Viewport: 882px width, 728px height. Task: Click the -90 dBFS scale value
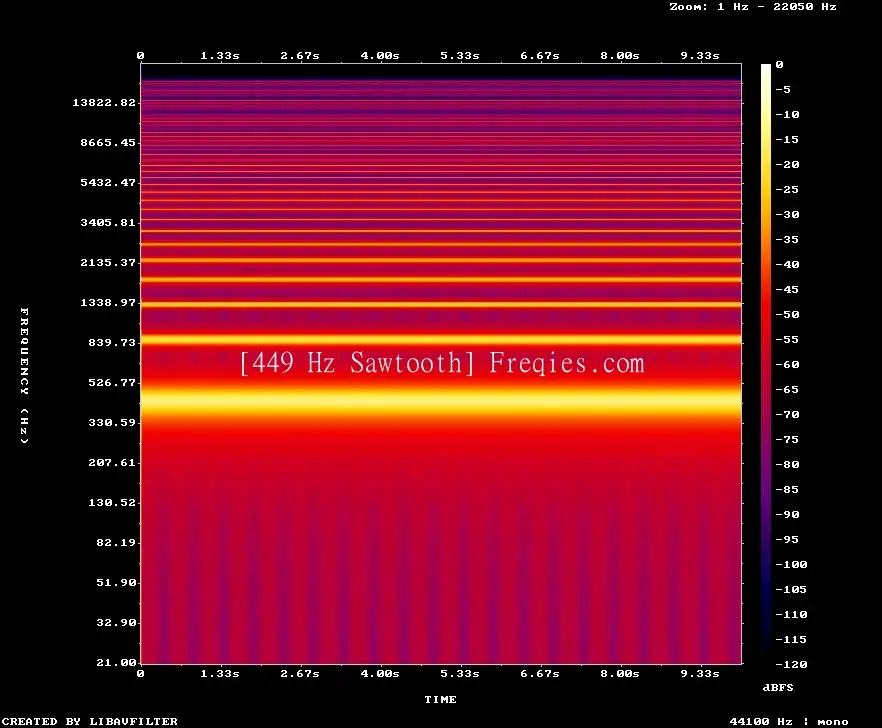click(x=787, y=514)
